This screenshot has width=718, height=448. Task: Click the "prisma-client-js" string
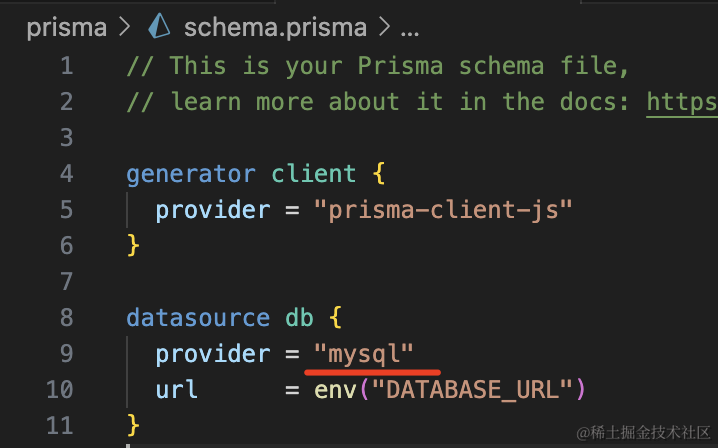click(x=443, y=211)
